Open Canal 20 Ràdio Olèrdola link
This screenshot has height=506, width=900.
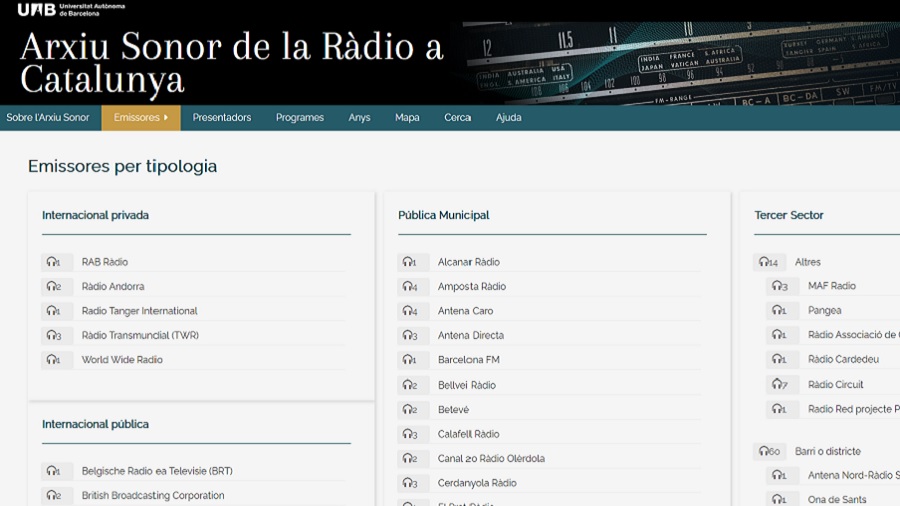(x=491, y=458)
